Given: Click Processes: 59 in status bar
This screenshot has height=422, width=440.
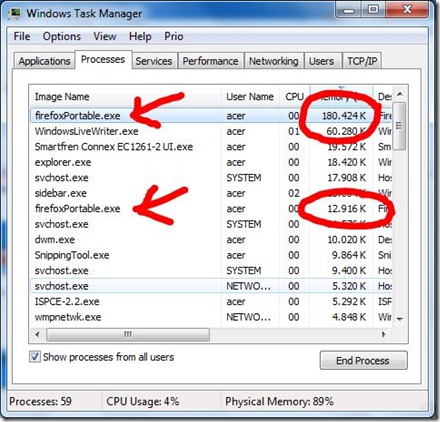Looking at the screenshot, I should 40,401.
